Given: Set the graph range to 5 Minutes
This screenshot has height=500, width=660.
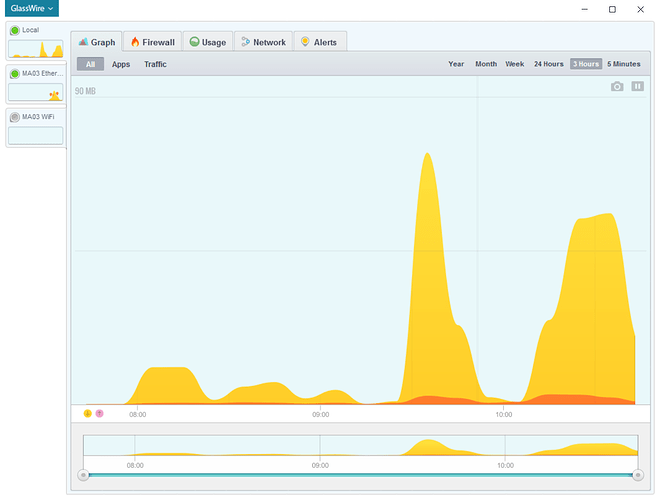Looking at the screenshot, I should tap(623, 64).
